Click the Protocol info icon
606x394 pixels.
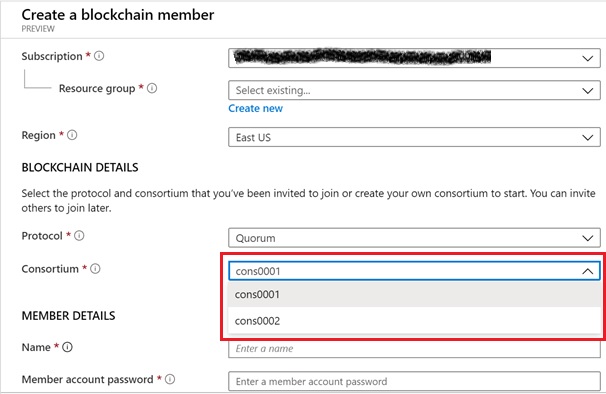point(79,235)
